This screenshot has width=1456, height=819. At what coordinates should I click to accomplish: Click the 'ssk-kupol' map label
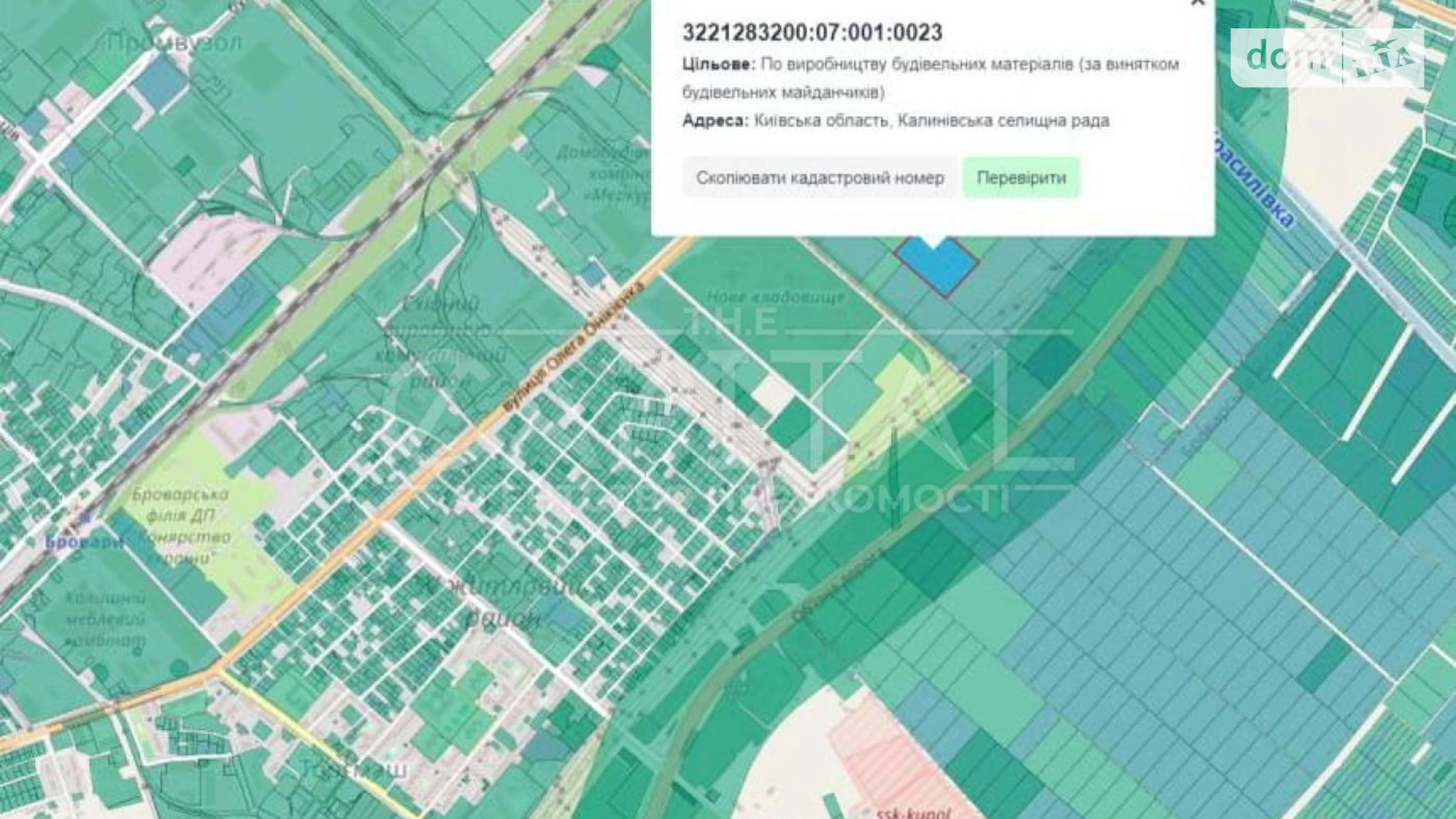tap(914, 812)
